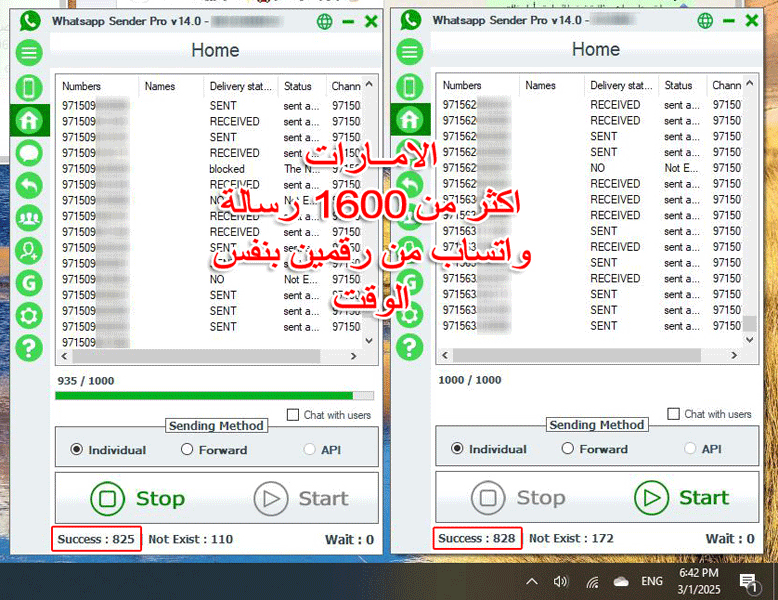Select phone icon in left window sidebar
This screenshot has width=778, height=600.
coord(29,88)
